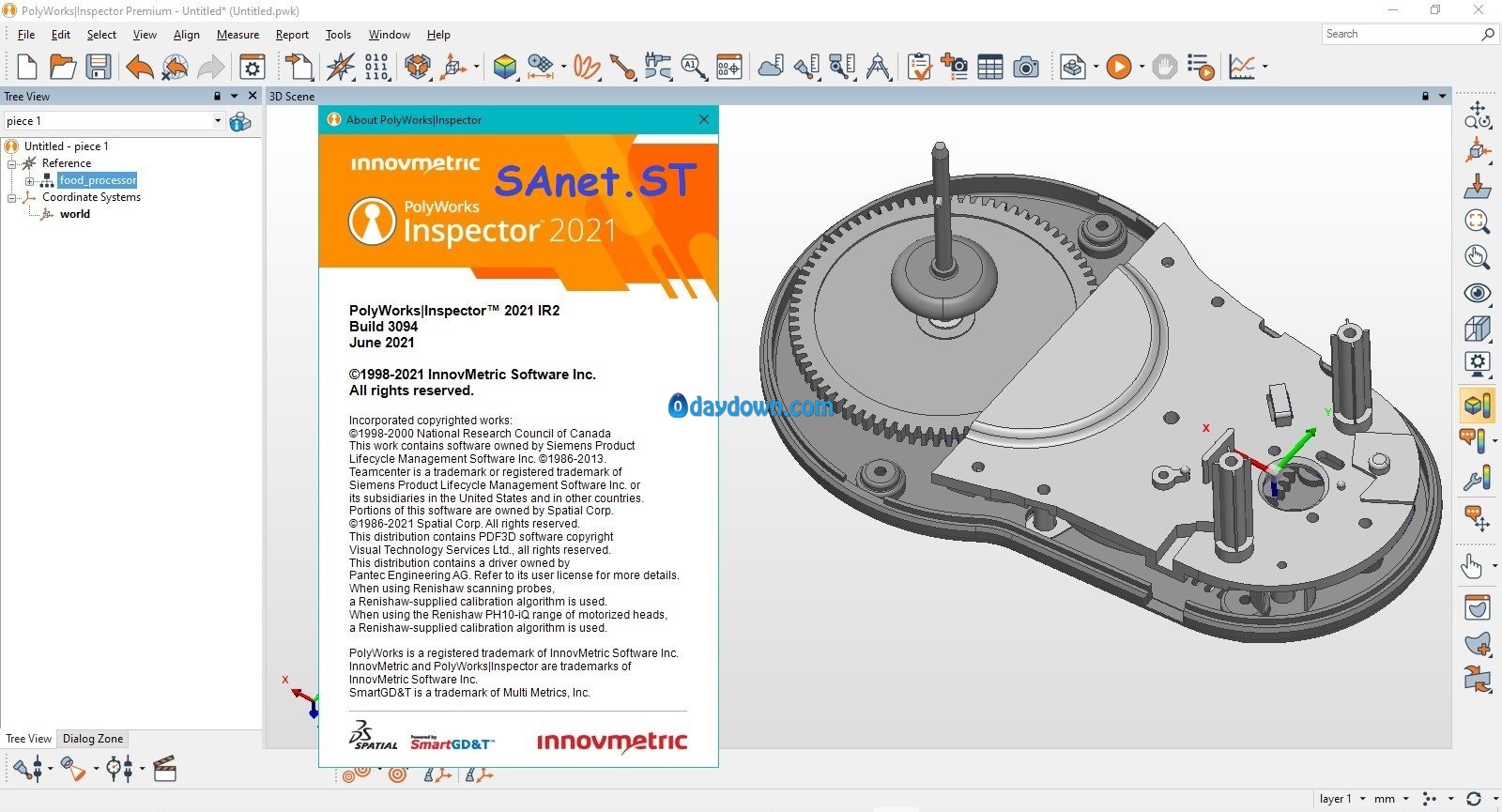Toggle pin on 3D Scene panel
This screenshot has width=1502, height=812.
[1425, 96]
